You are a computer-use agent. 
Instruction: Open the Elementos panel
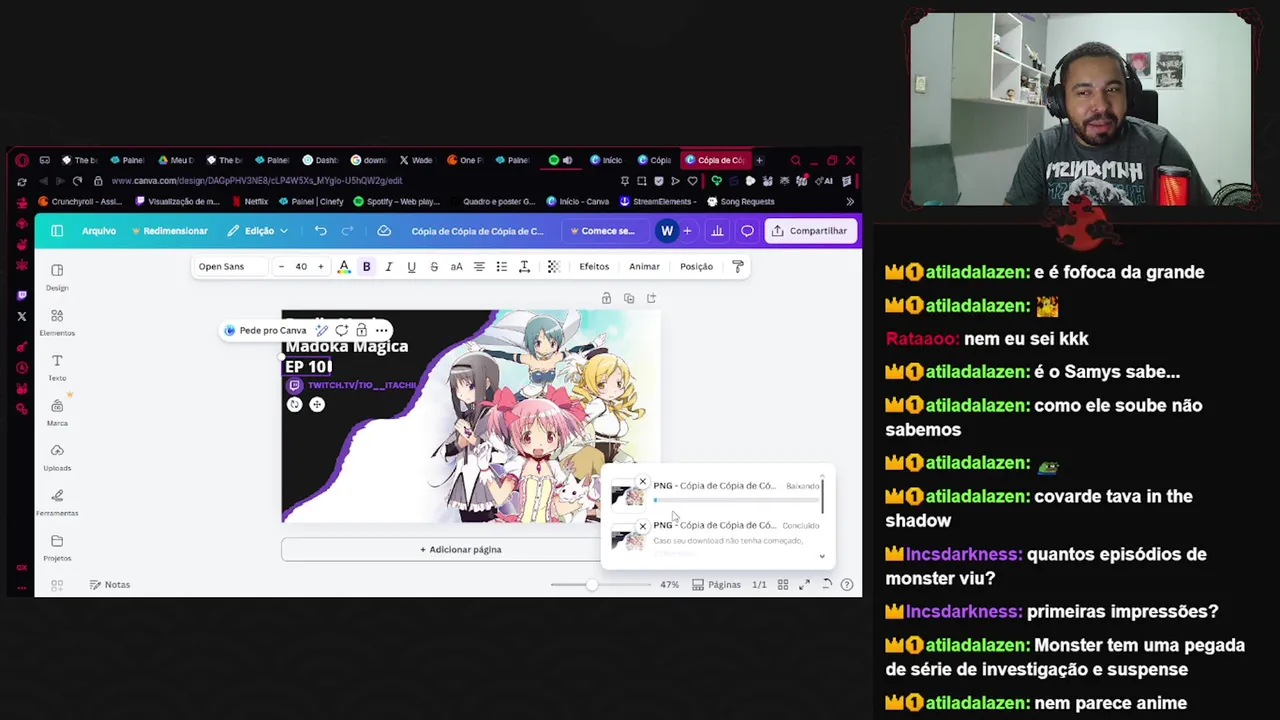57,322
